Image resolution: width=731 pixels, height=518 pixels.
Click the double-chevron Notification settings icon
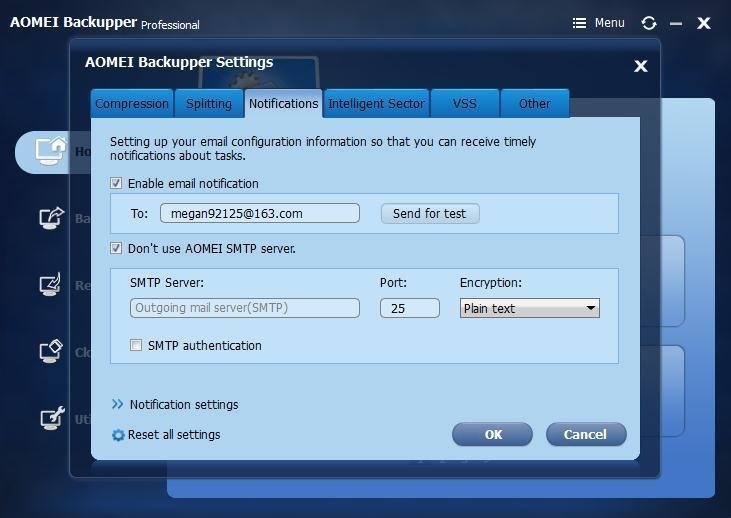[117, 404]
